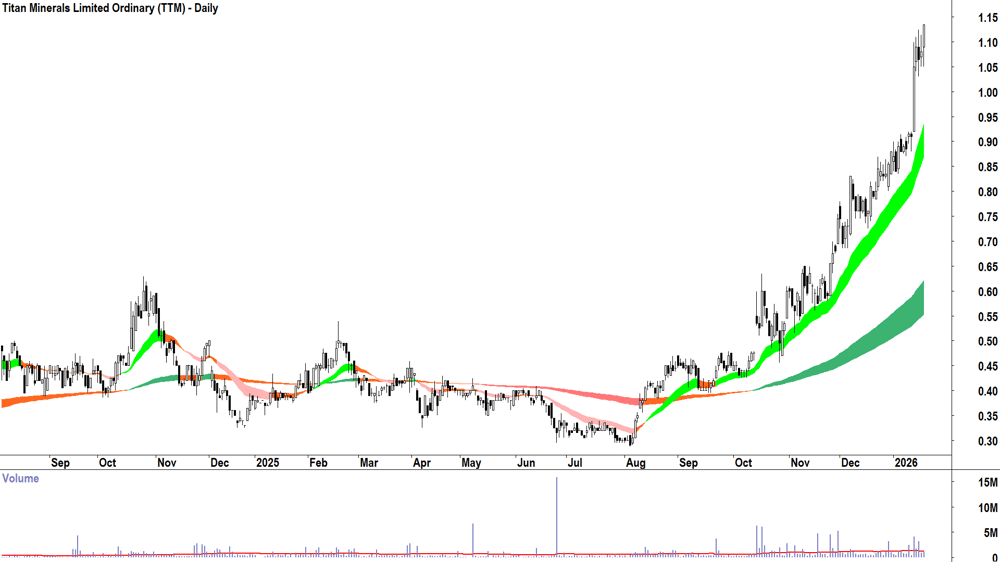Click the Feb month label
The width and height of the screenshot is (1000, 562).
coord(318,462)
